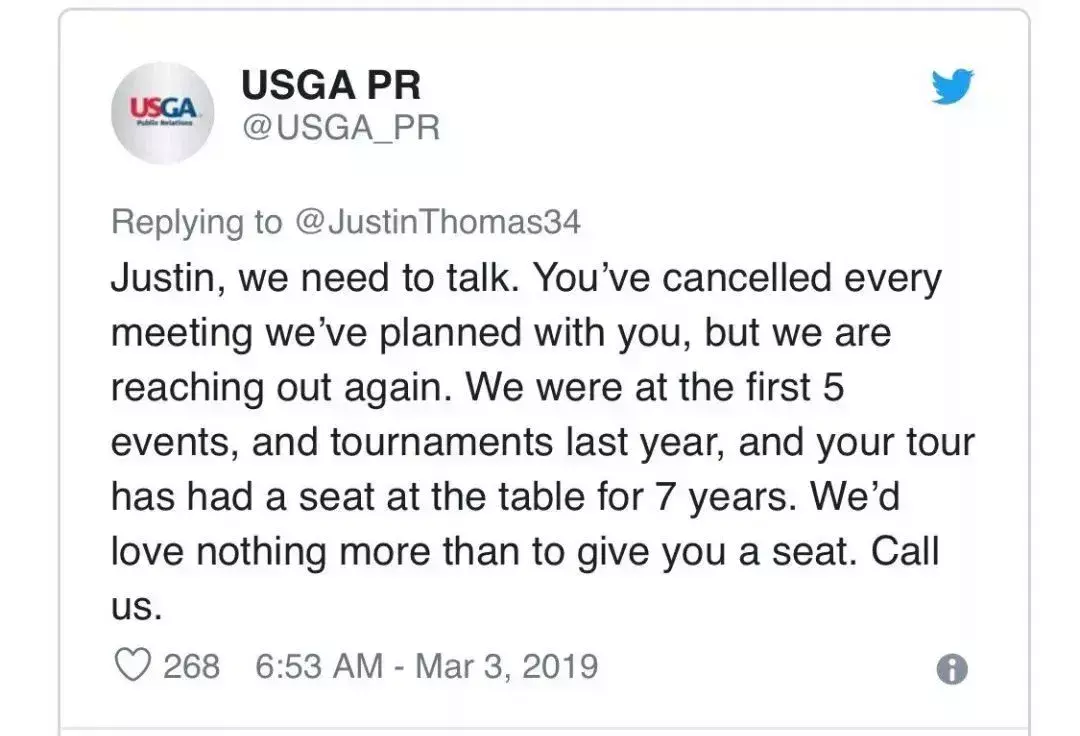This screenshot has height=736, width=1080.
Task: Open the info icon beside the timestamp
Action: point(952,669)
